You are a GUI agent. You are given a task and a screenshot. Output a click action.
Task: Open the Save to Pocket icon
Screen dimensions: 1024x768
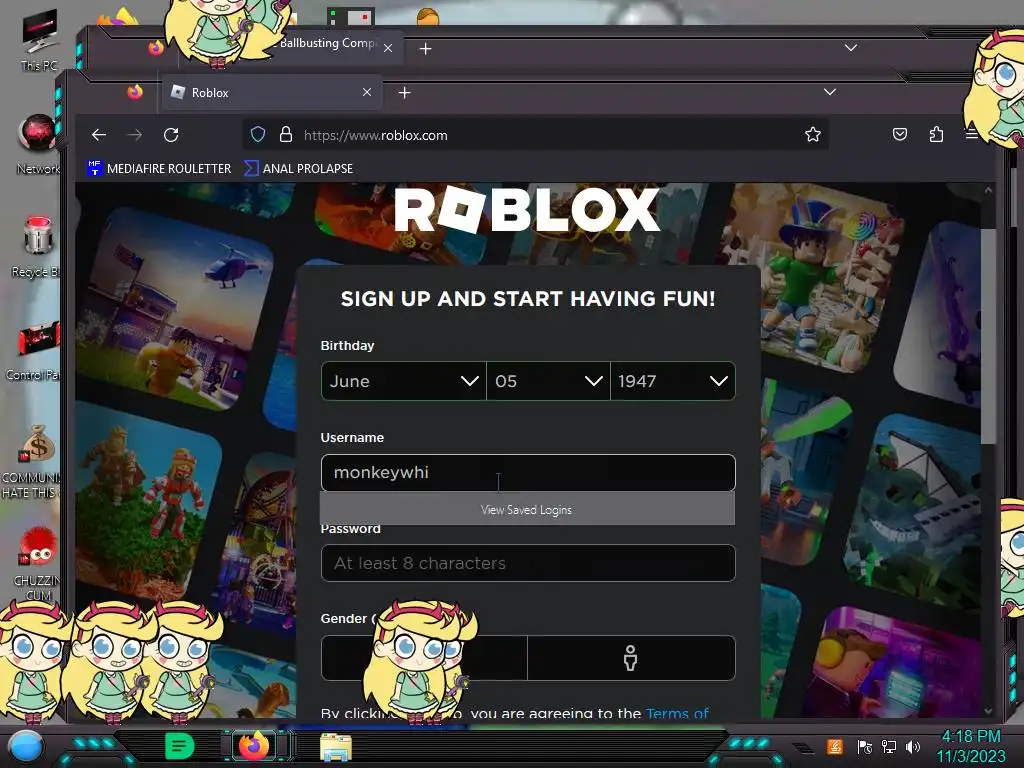[900, 135]
